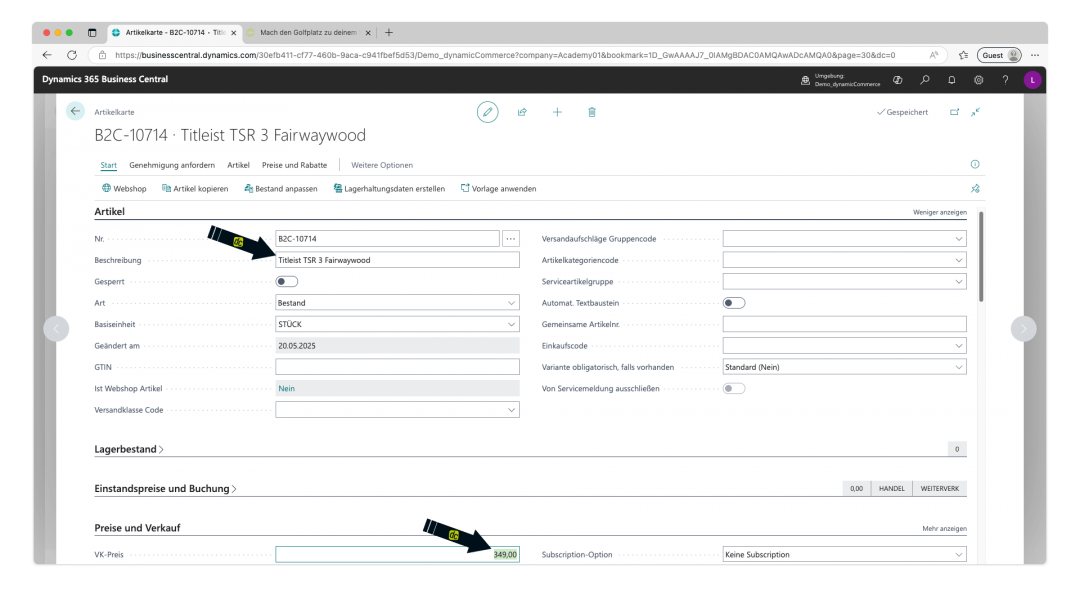Open card in new window icon
Viewport: 1080px width, 608px height.
click(x=954, y=112)
